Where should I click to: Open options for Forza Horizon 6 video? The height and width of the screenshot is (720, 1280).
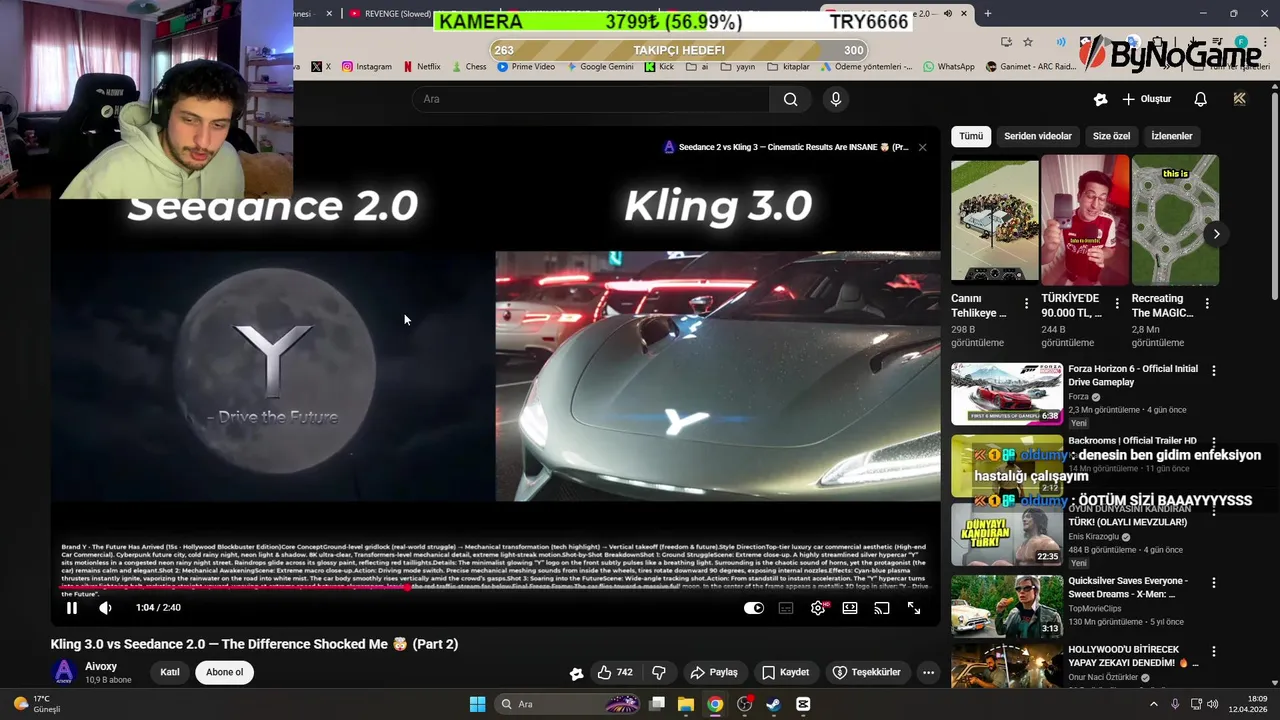pyautogui.click(x=1214, y=370)
